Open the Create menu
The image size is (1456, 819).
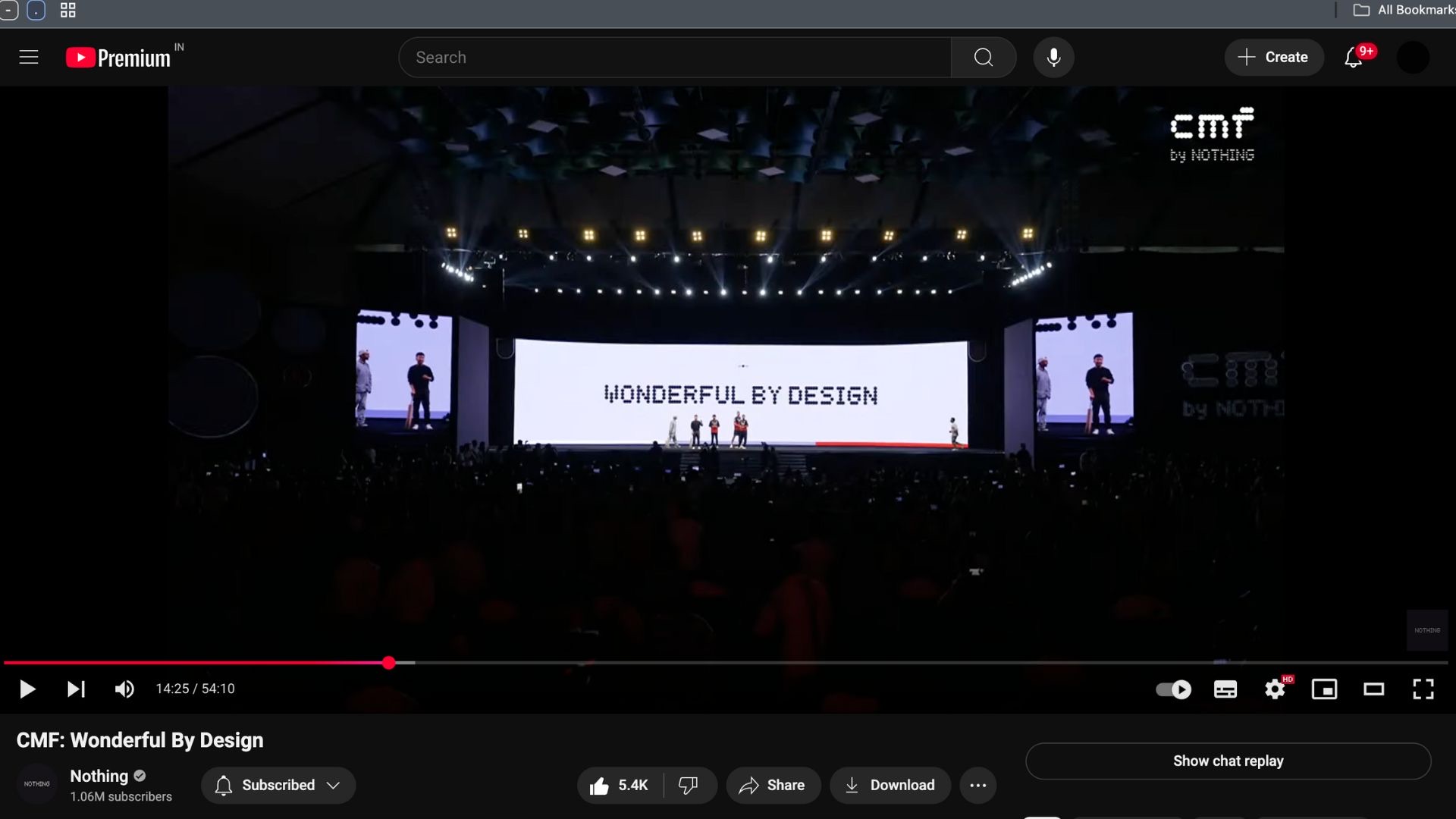click(1273, 58)
